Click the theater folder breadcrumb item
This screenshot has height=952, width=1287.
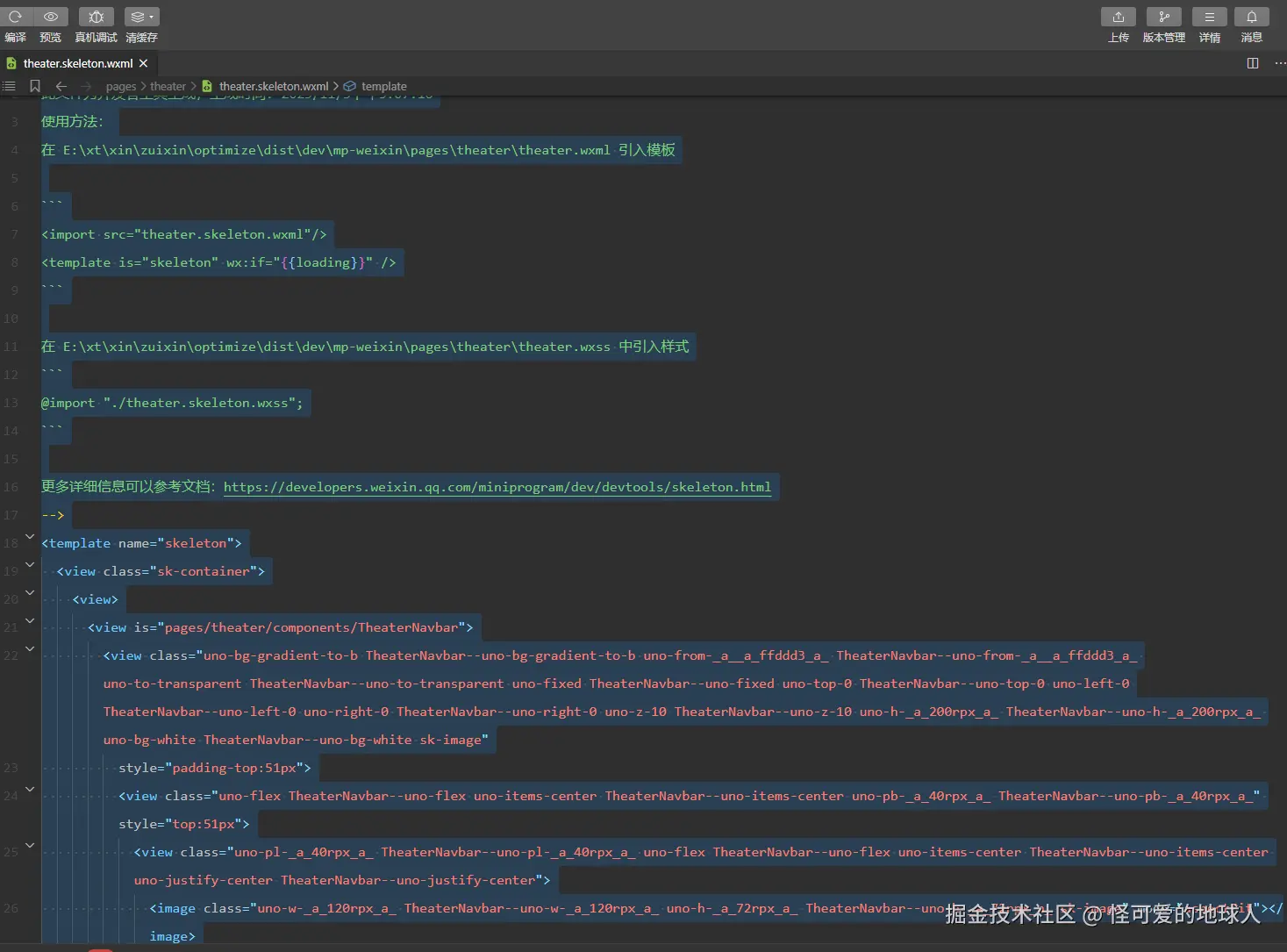pyautogui.click(x=168, y=86)
